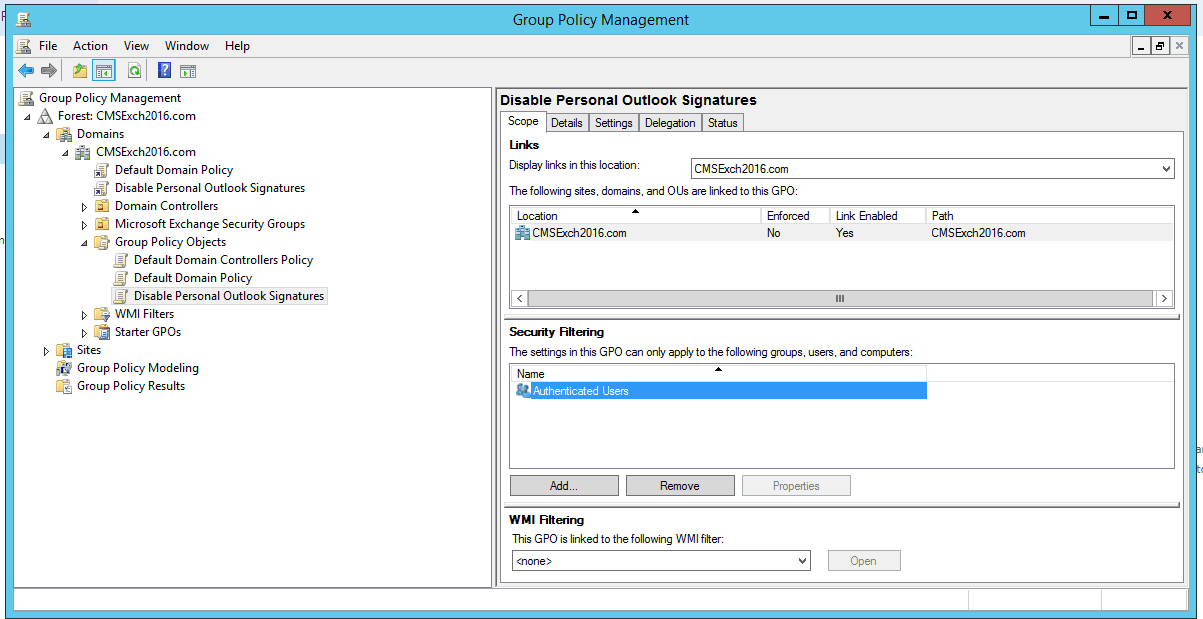Toggle the Show/Hide Console Tree icon
Viewport: 1203px width, 619px height.
click(104, 70)
